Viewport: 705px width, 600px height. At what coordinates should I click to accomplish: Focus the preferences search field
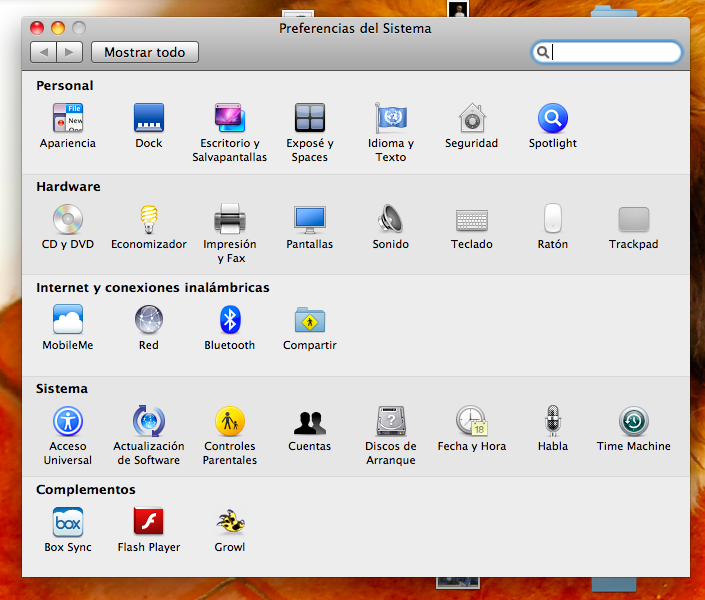[607, 52]
